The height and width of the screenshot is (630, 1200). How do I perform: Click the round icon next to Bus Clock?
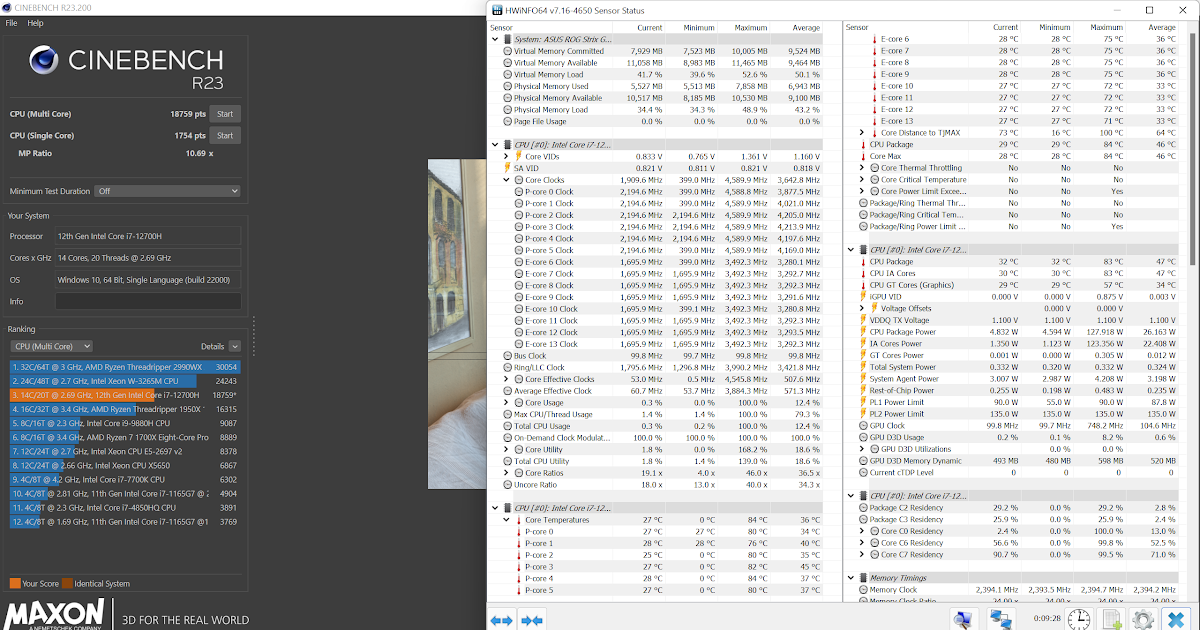pyautogui.click(x=507, y=355)
